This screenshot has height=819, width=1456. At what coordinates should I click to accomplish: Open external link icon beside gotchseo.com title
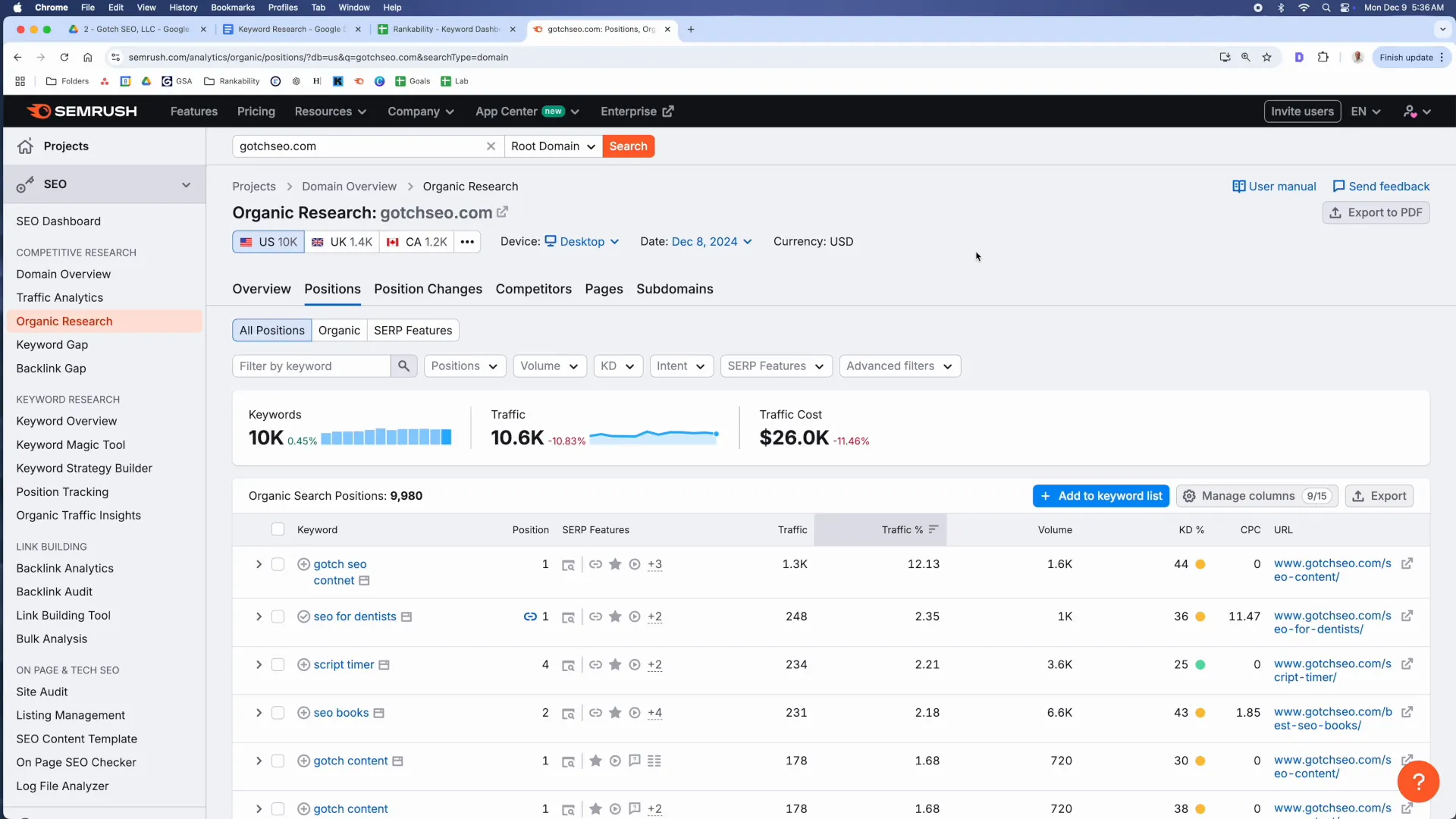point(502,212)
